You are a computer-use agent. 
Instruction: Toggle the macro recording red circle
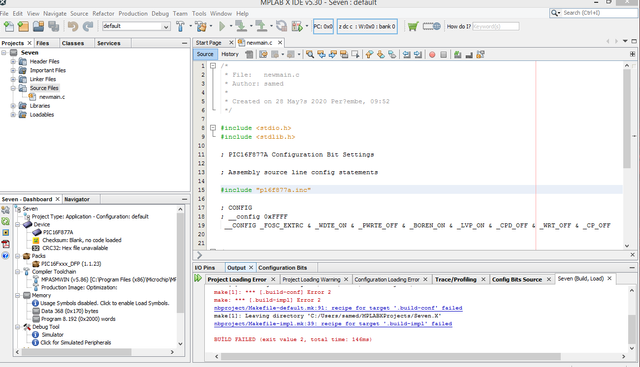coord(432,54)
